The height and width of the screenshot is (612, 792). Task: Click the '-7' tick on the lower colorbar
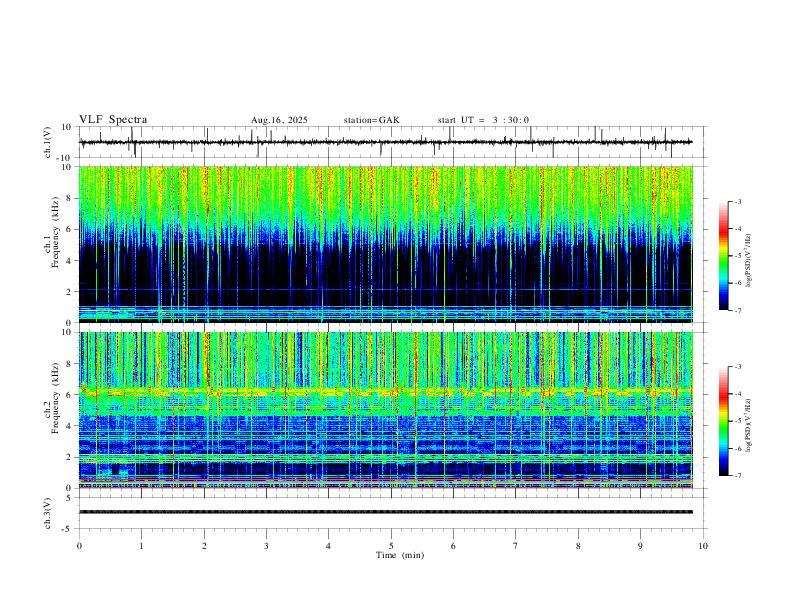click(x=738, y=476)
